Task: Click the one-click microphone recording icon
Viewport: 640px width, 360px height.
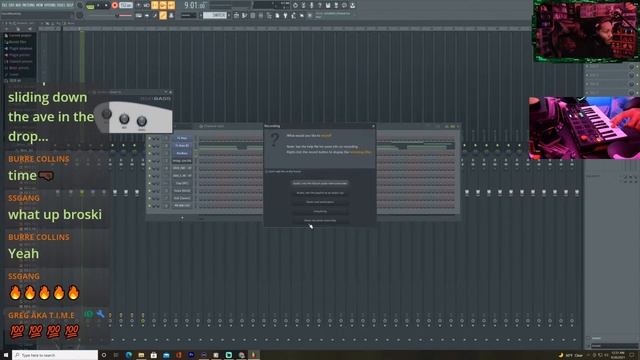Action: coord(311,5)
